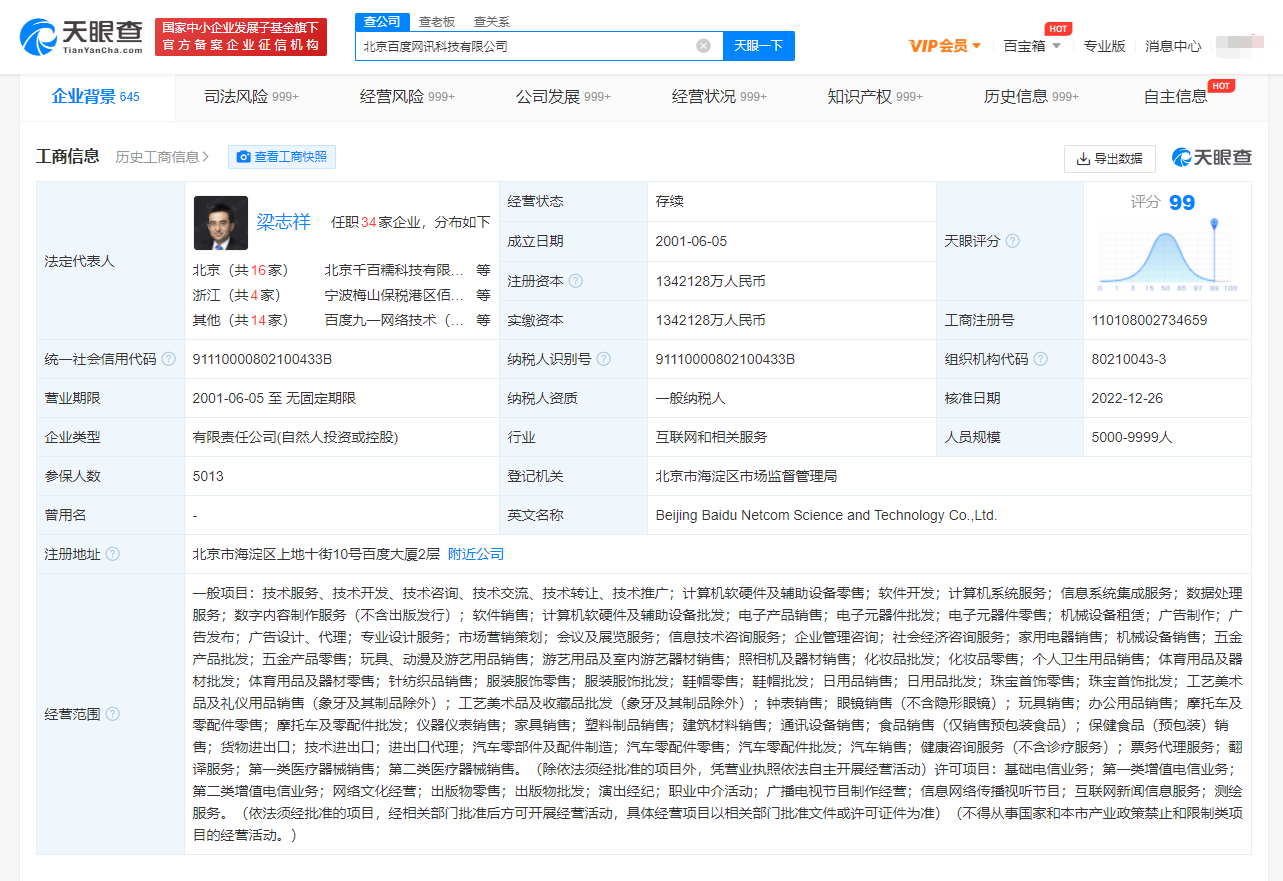Open 消息中心 in header
The width and height of the screenshot is (1283, 881).
pyautogui.click(x=1173, y=46)
